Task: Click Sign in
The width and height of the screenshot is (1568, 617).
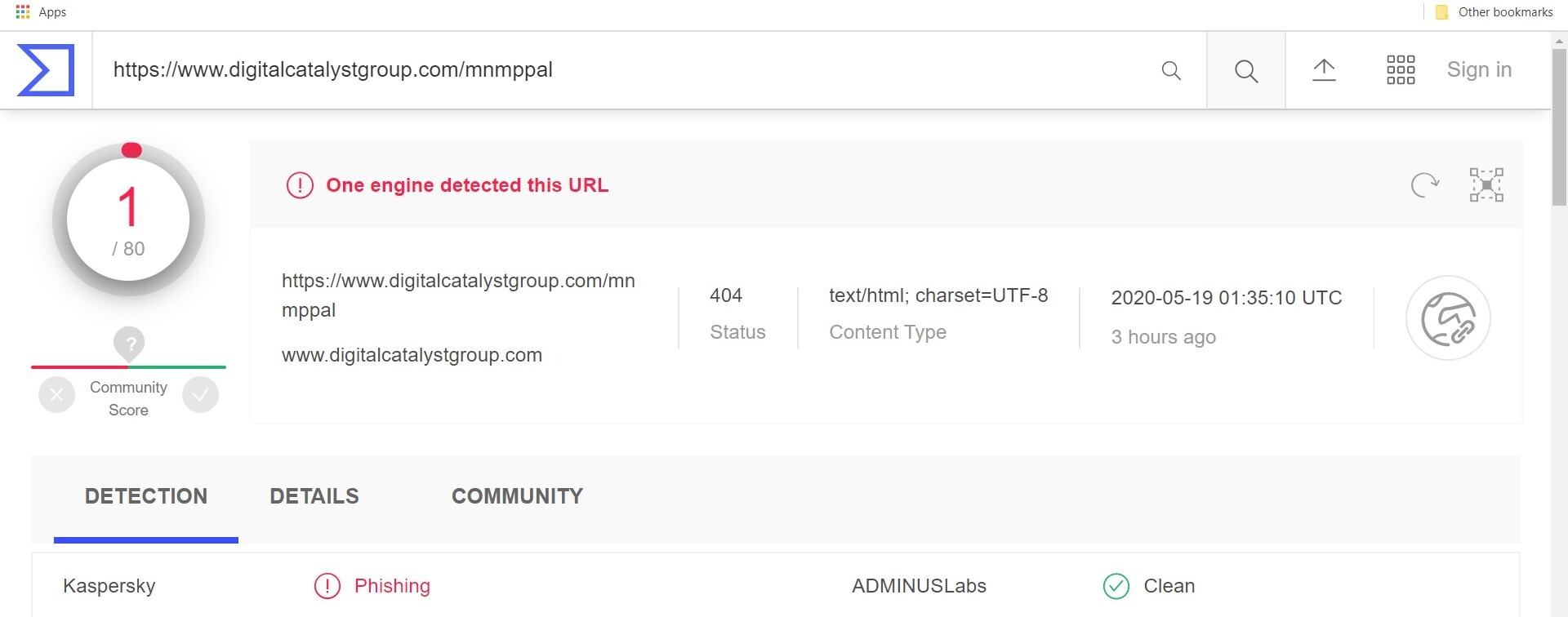Action: [1479, 70]
